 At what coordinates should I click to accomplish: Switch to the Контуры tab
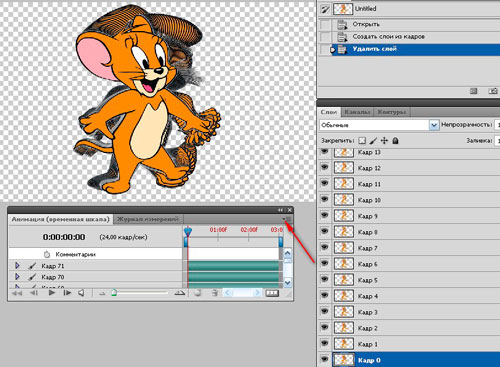point(392,112)
